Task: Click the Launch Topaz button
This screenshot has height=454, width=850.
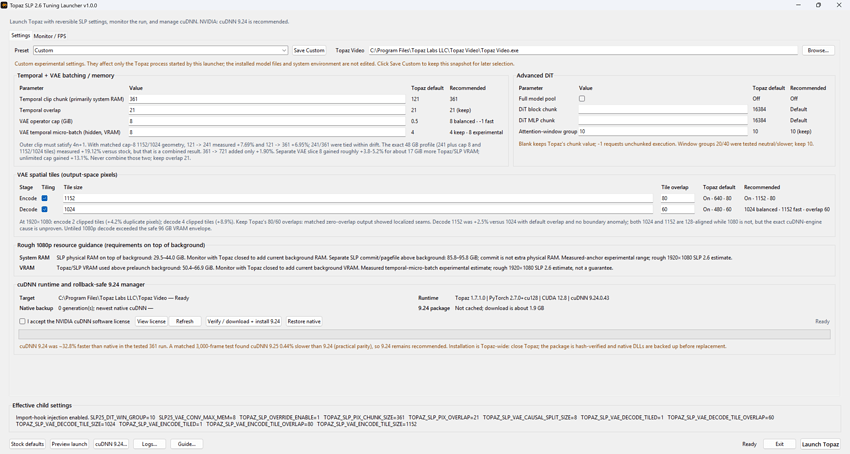Action: [x=820, y=444]
